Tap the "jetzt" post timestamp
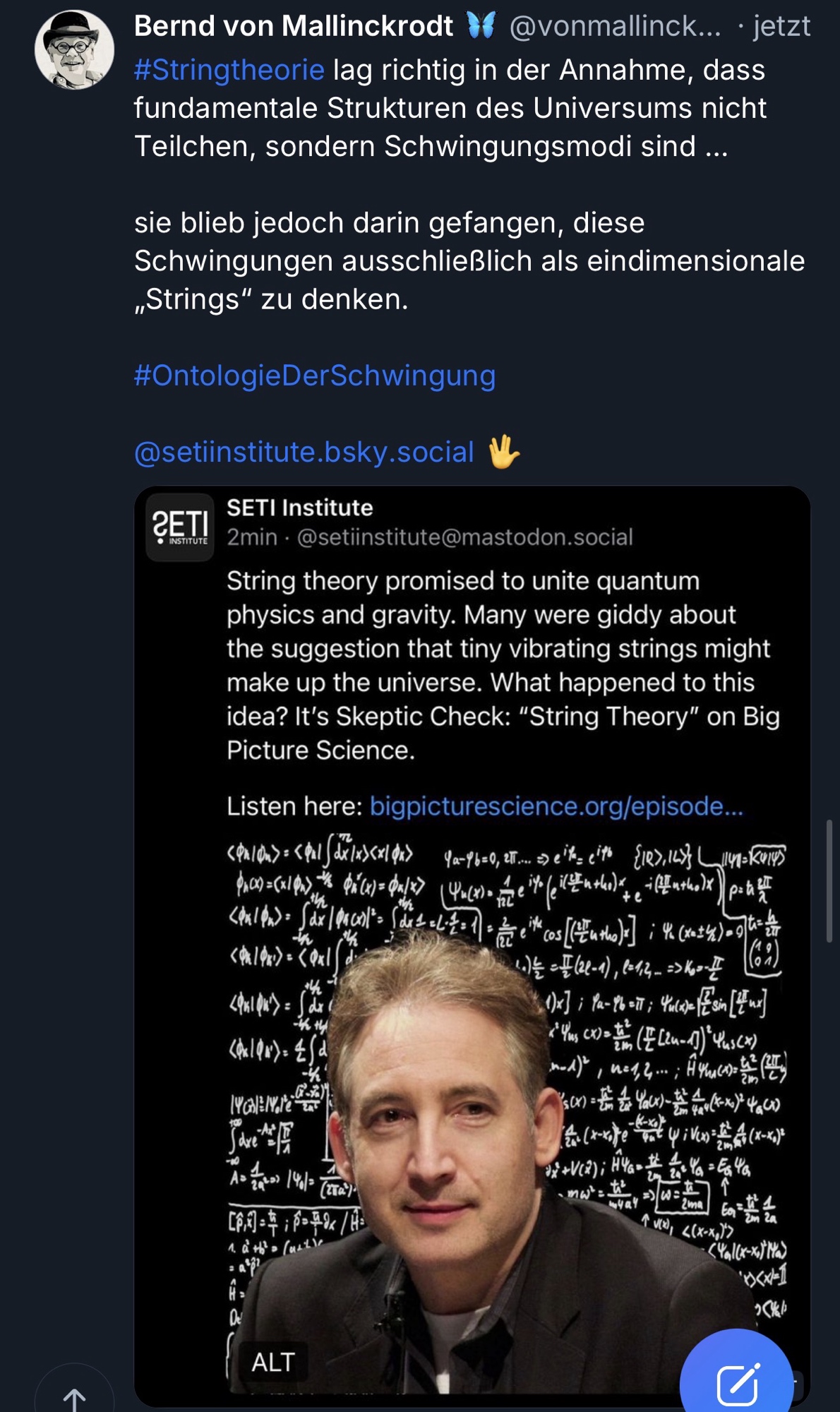The image size is (840, 1412). click(781, 26)
